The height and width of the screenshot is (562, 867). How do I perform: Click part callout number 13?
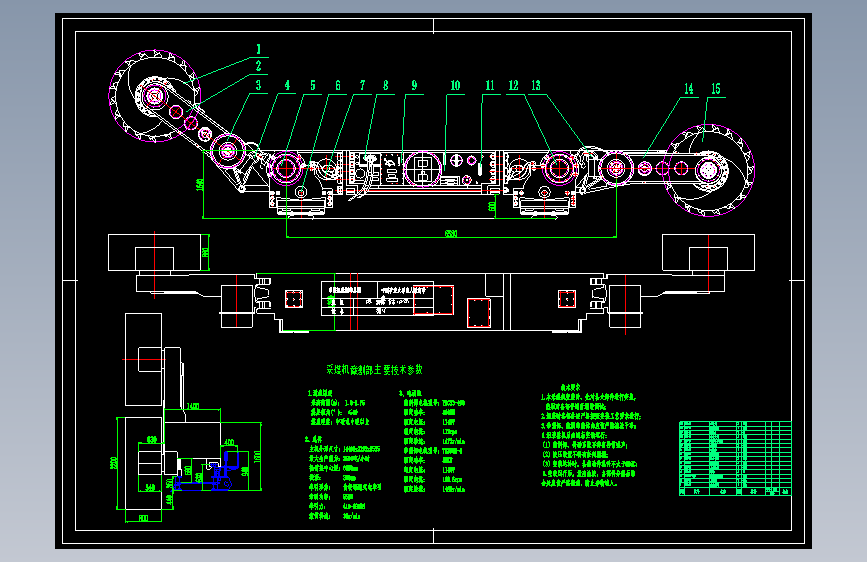536,86
